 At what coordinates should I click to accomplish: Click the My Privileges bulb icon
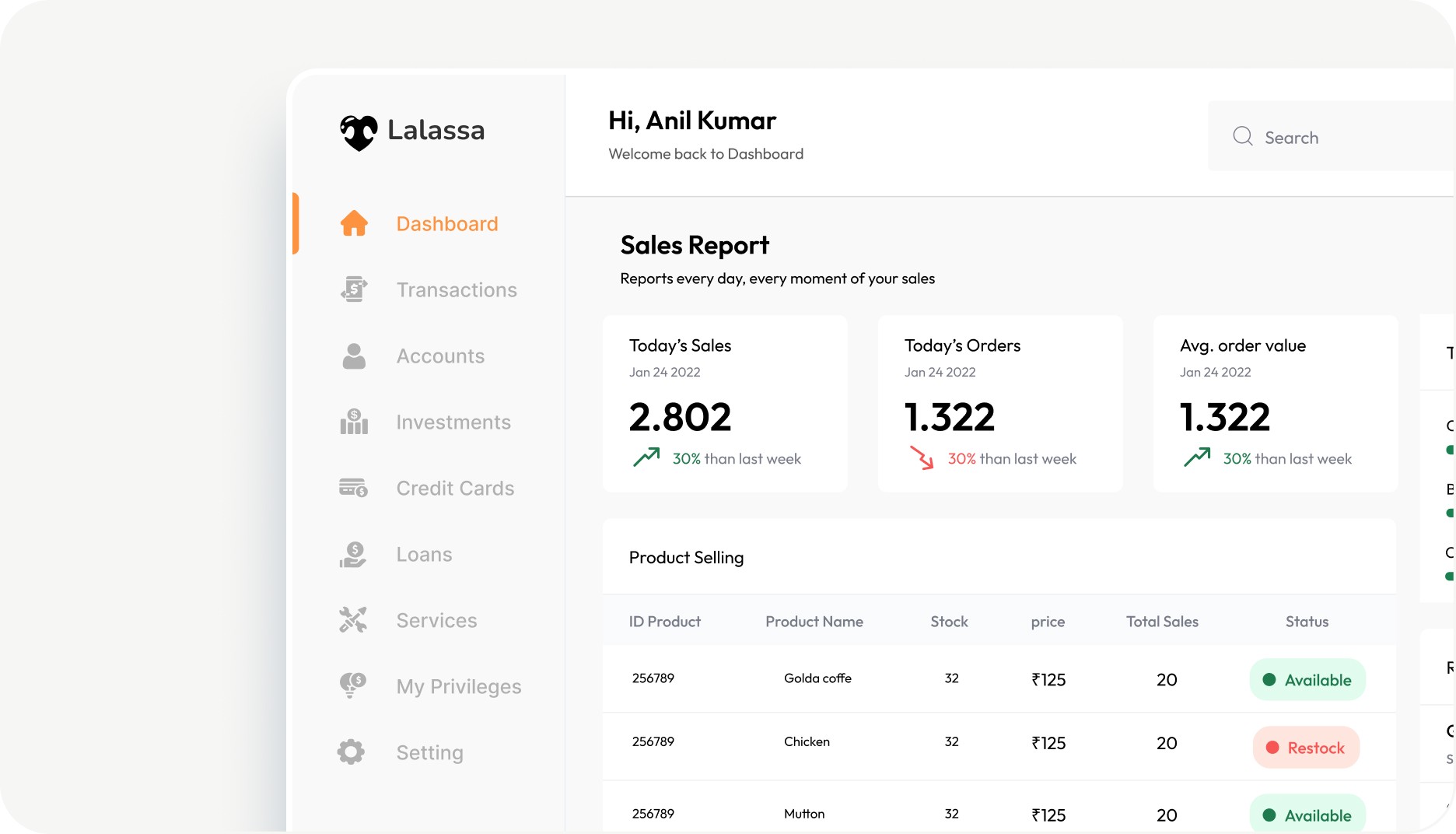[x=353, y=685]
